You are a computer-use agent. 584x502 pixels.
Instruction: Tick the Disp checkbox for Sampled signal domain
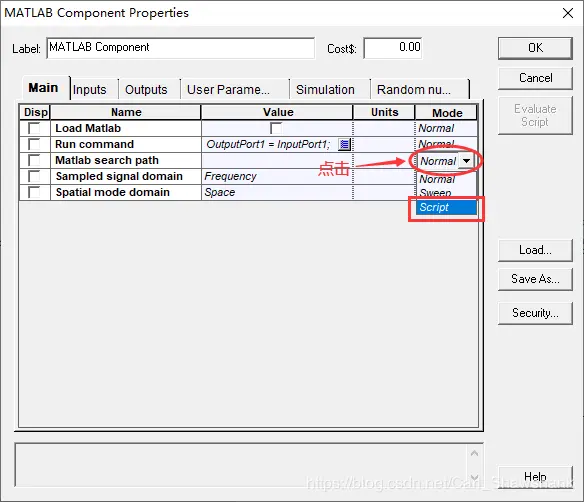click(x=34, y=176)
